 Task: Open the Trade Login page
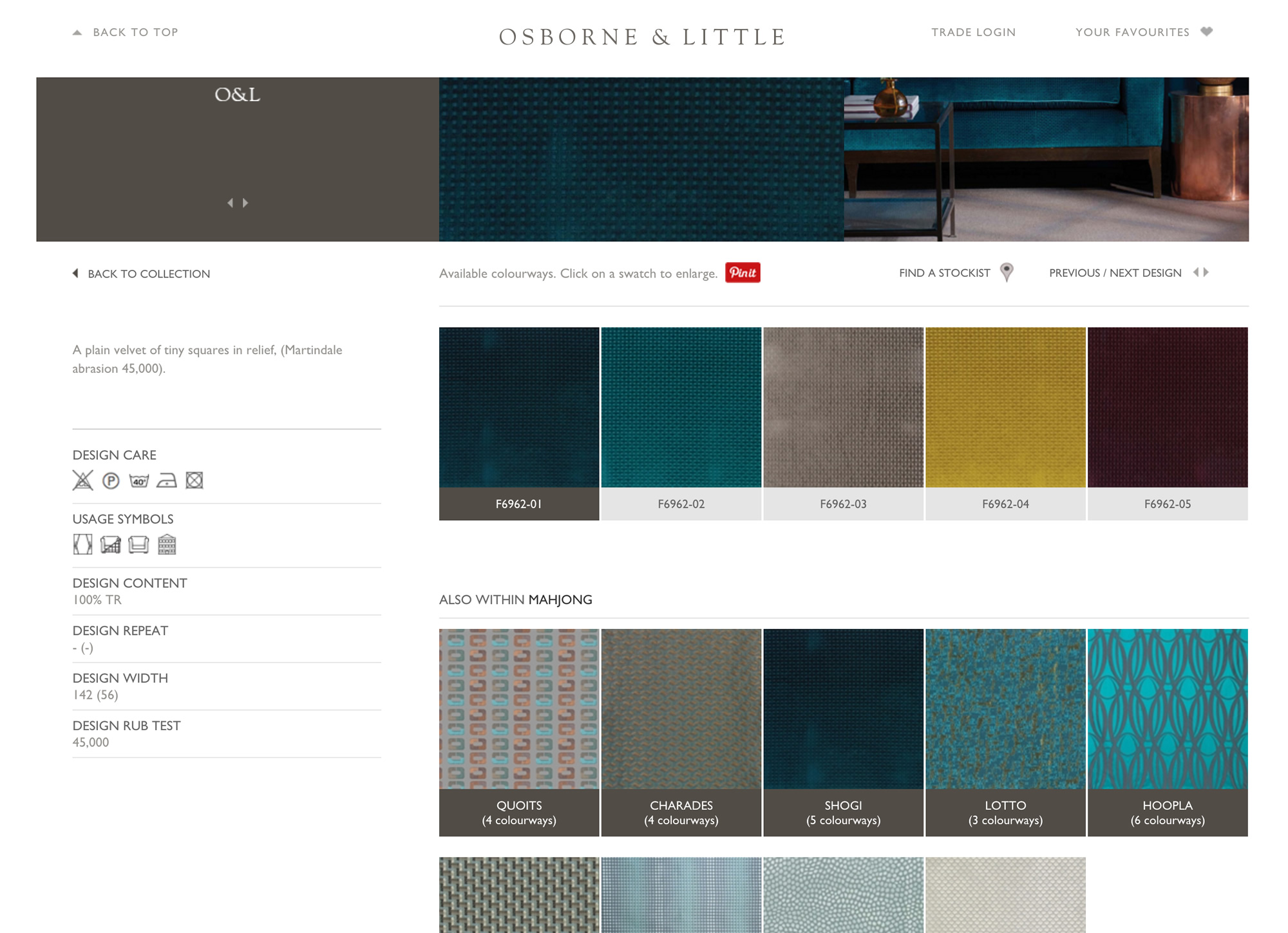973,32
